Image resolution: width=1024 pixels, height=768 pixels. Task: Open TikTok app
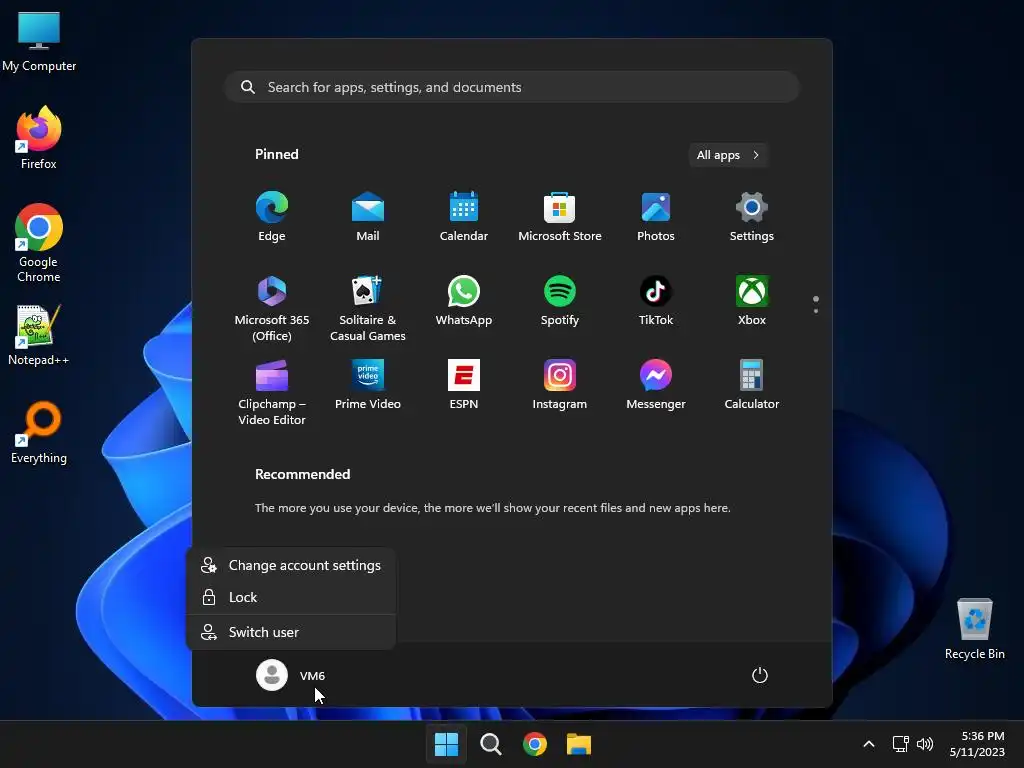pyautogui.click(x=656, y=301)
